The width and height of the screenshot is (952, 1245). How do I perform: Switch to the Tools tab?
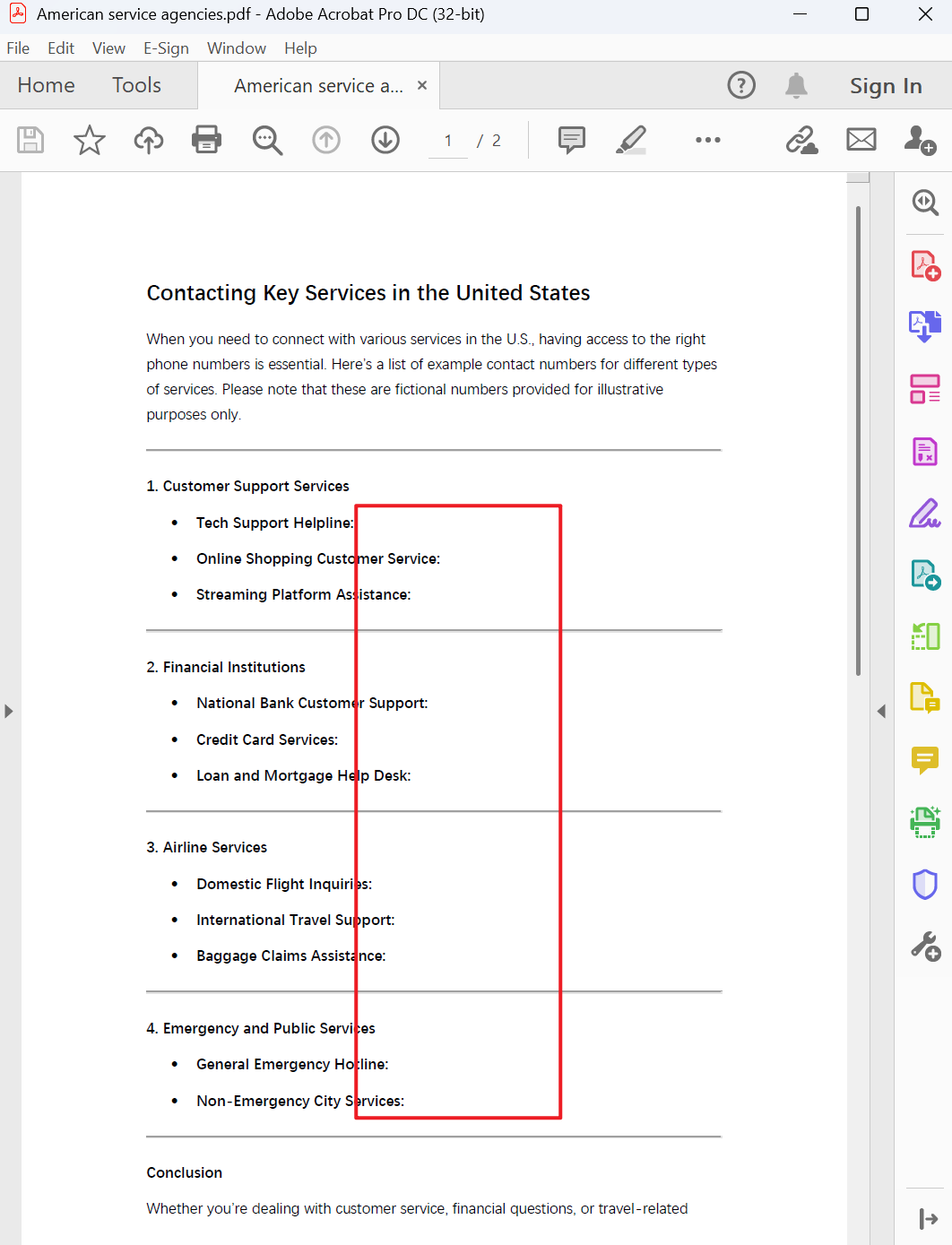136,85
